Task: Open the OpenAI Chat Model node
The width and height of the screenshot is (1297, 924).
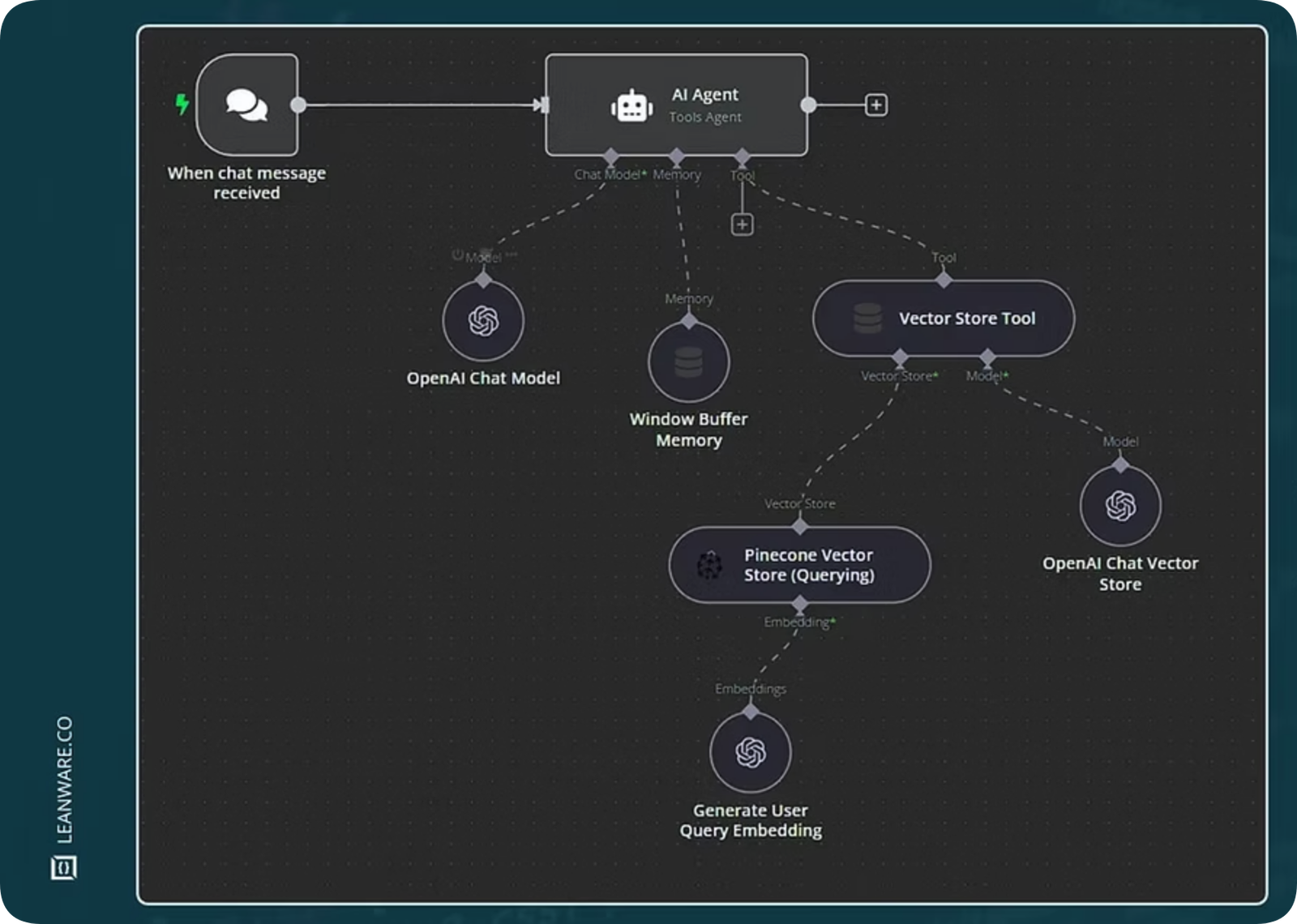Action: tap(483, 321)
